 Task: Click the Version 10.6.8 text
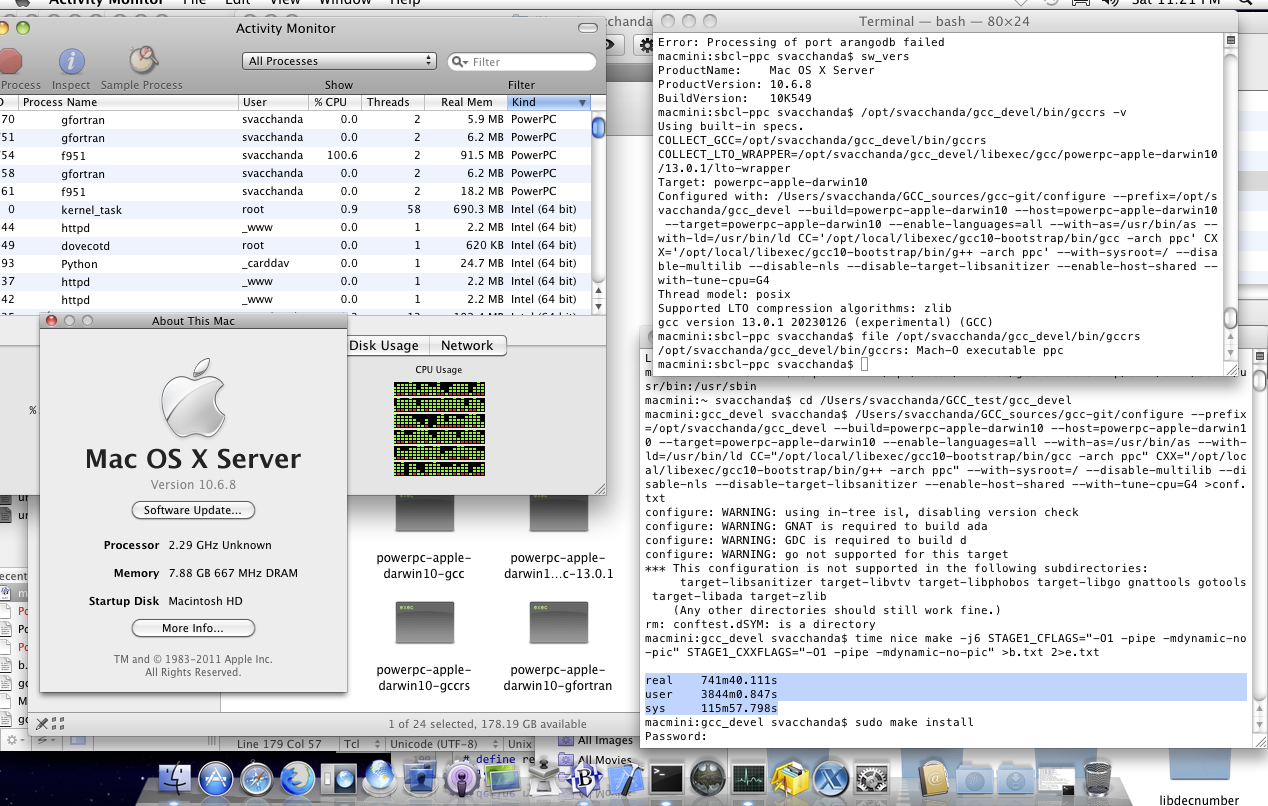[193, 485]
